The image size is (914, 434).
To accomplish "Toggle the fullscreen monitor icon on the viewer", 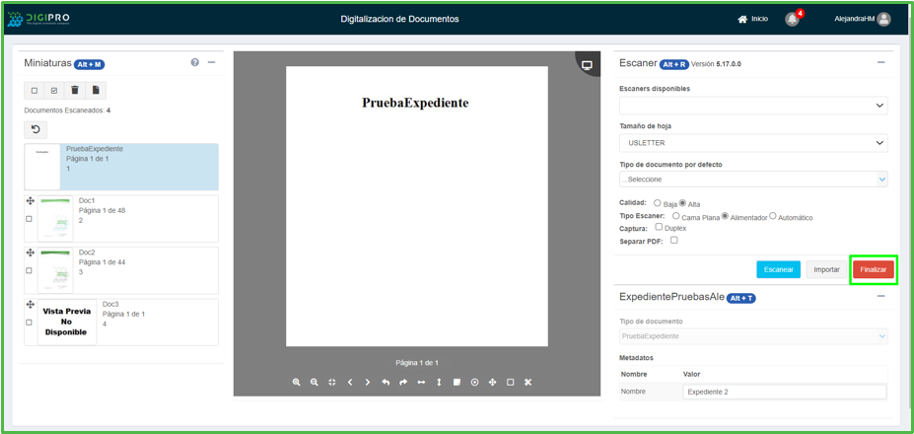I will coord(587,65).
